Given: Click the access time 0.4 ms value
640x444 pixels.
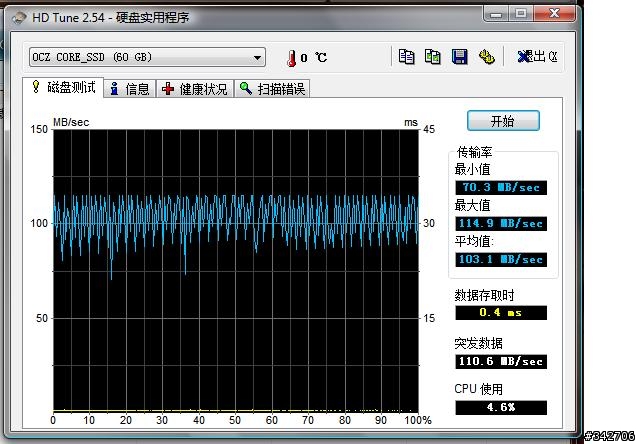Looking at the screenshot, I should (x=501, y=313).
